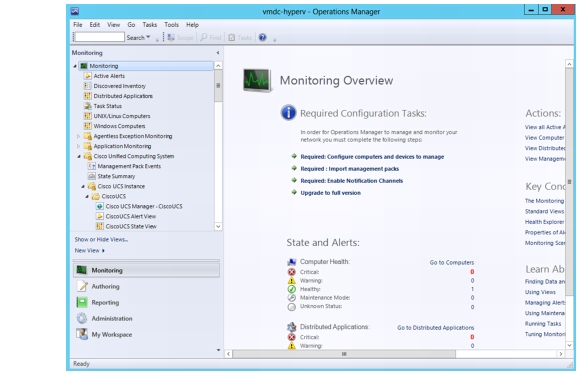Expand the Application Monitoring node

click(78, 146)
